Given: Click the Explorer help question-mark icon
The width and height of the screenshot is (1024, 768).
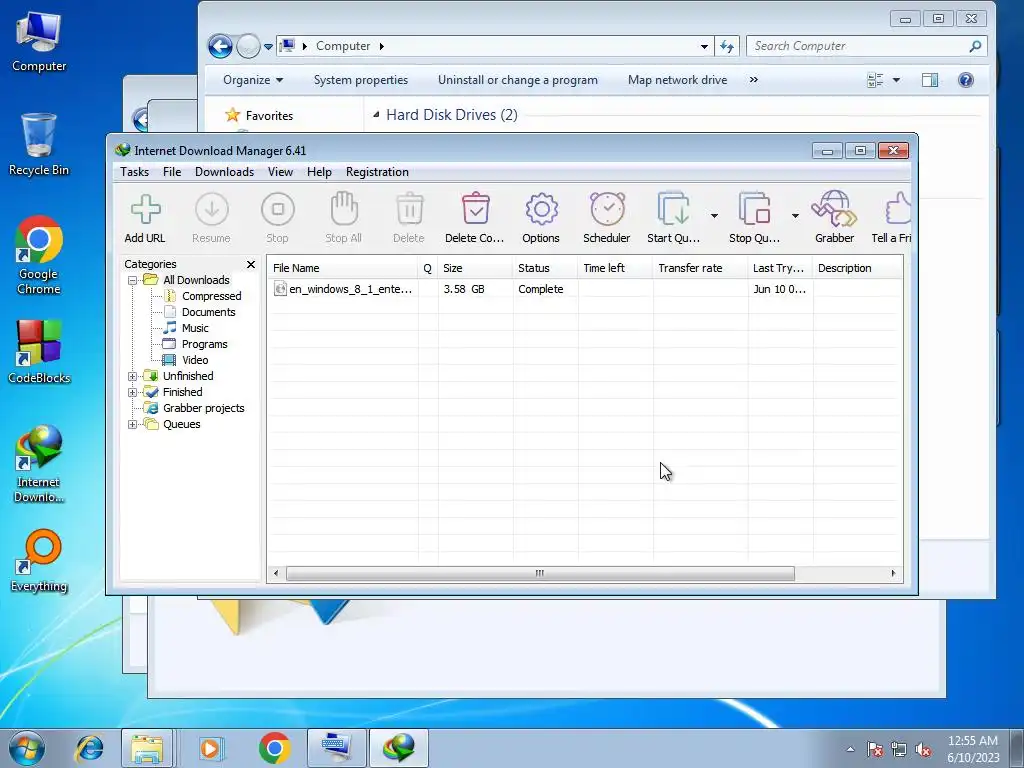Looking at the screenshot, I should point(965,80).
